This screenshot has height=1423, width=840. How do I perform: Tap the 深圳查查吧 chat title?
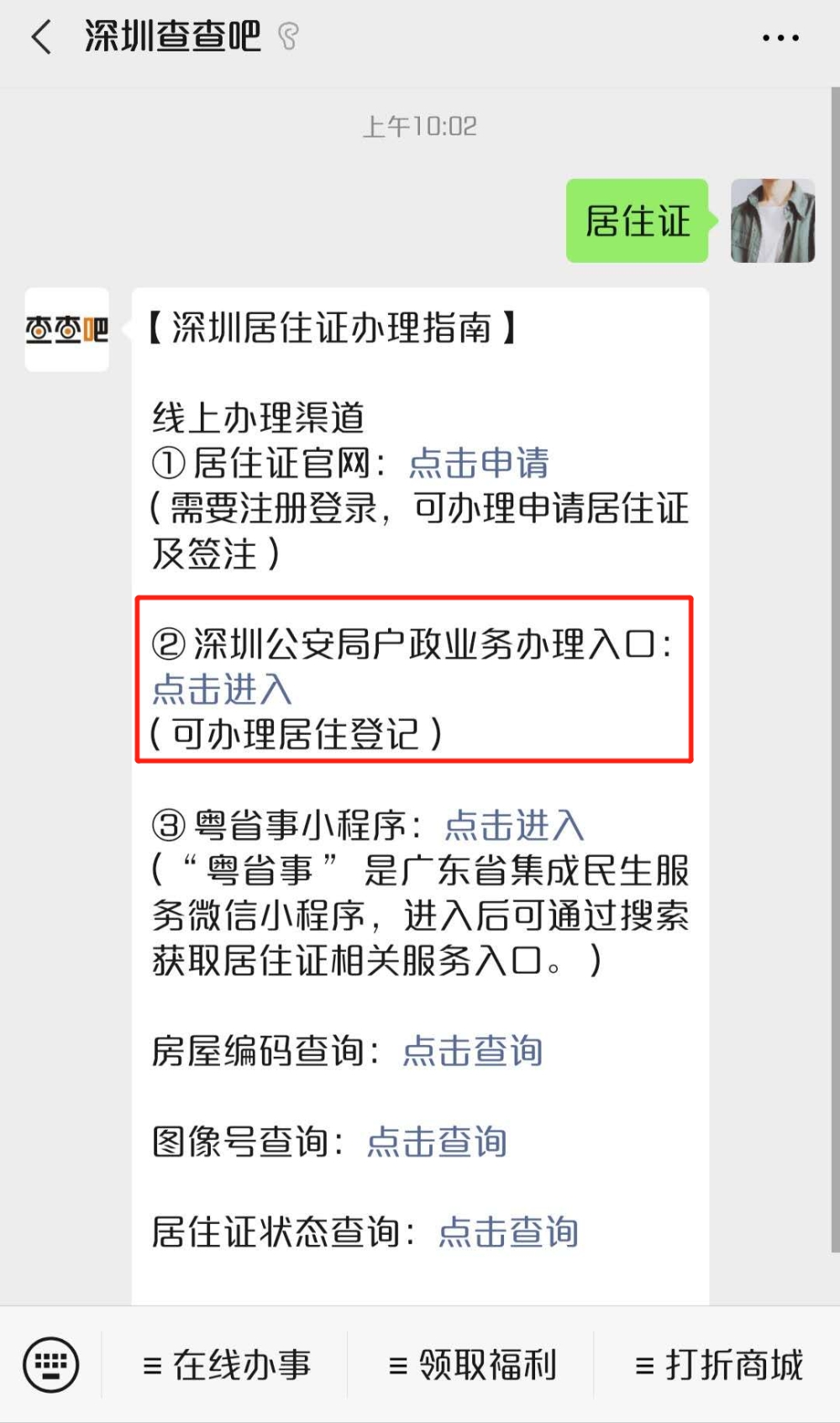[173, 37]
